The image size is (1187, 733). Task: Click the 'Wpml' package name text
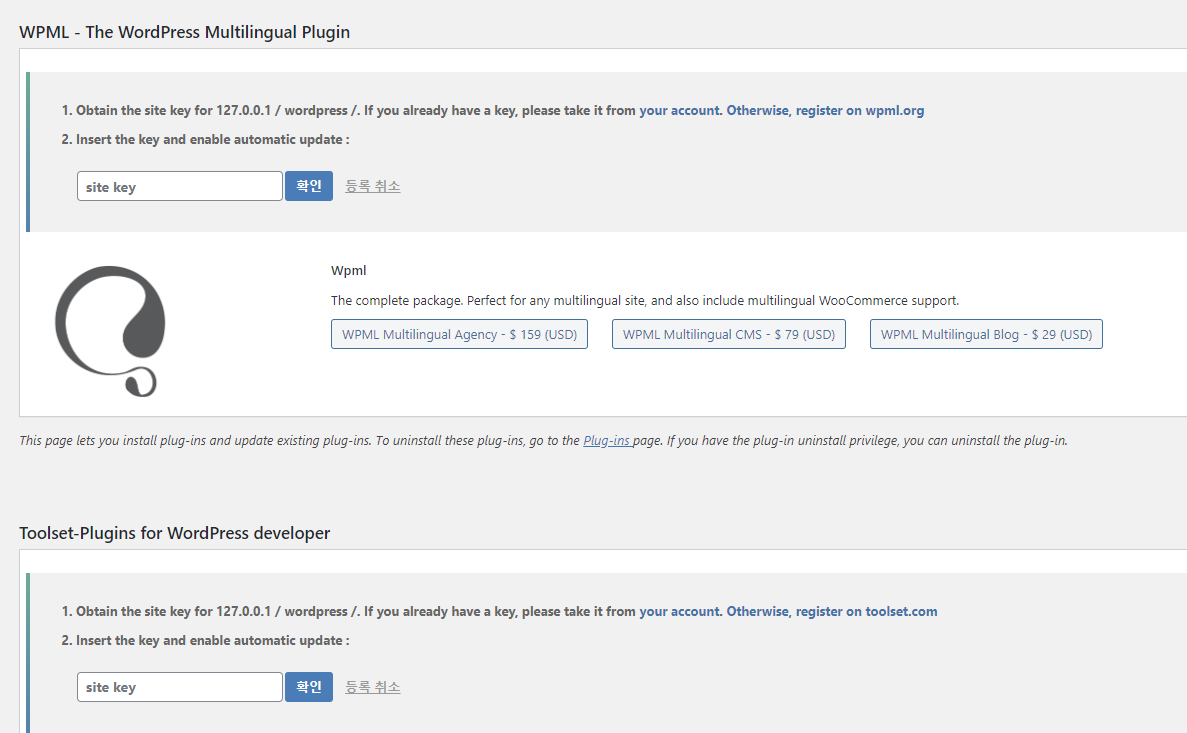click(x=348, y=270)
